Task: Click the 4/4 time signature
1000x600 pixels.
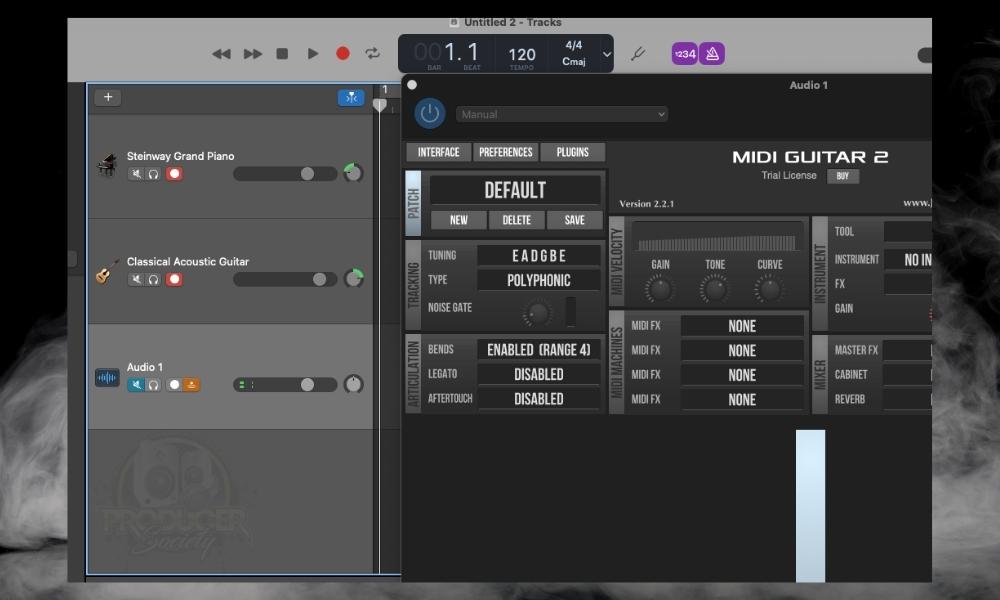Action: click(573, 45)
